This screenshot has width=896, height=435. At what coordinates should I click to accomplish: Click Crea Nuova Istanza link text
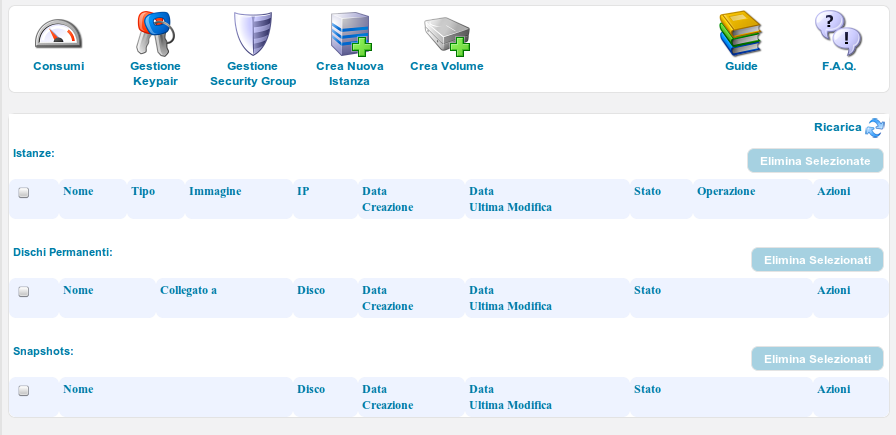350,74
